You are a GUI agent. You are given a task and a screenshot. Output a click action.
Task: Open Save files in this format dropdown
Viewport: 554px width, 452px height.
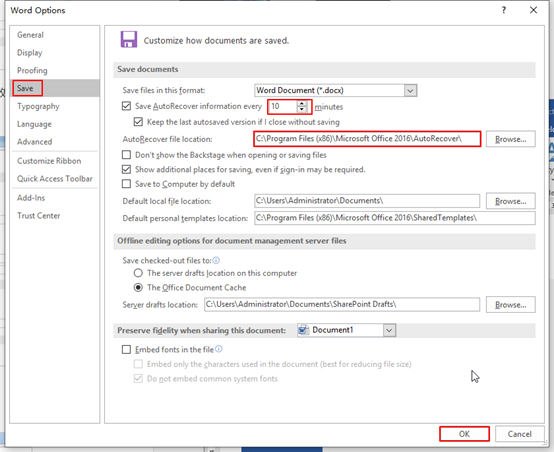pos(410,90)
